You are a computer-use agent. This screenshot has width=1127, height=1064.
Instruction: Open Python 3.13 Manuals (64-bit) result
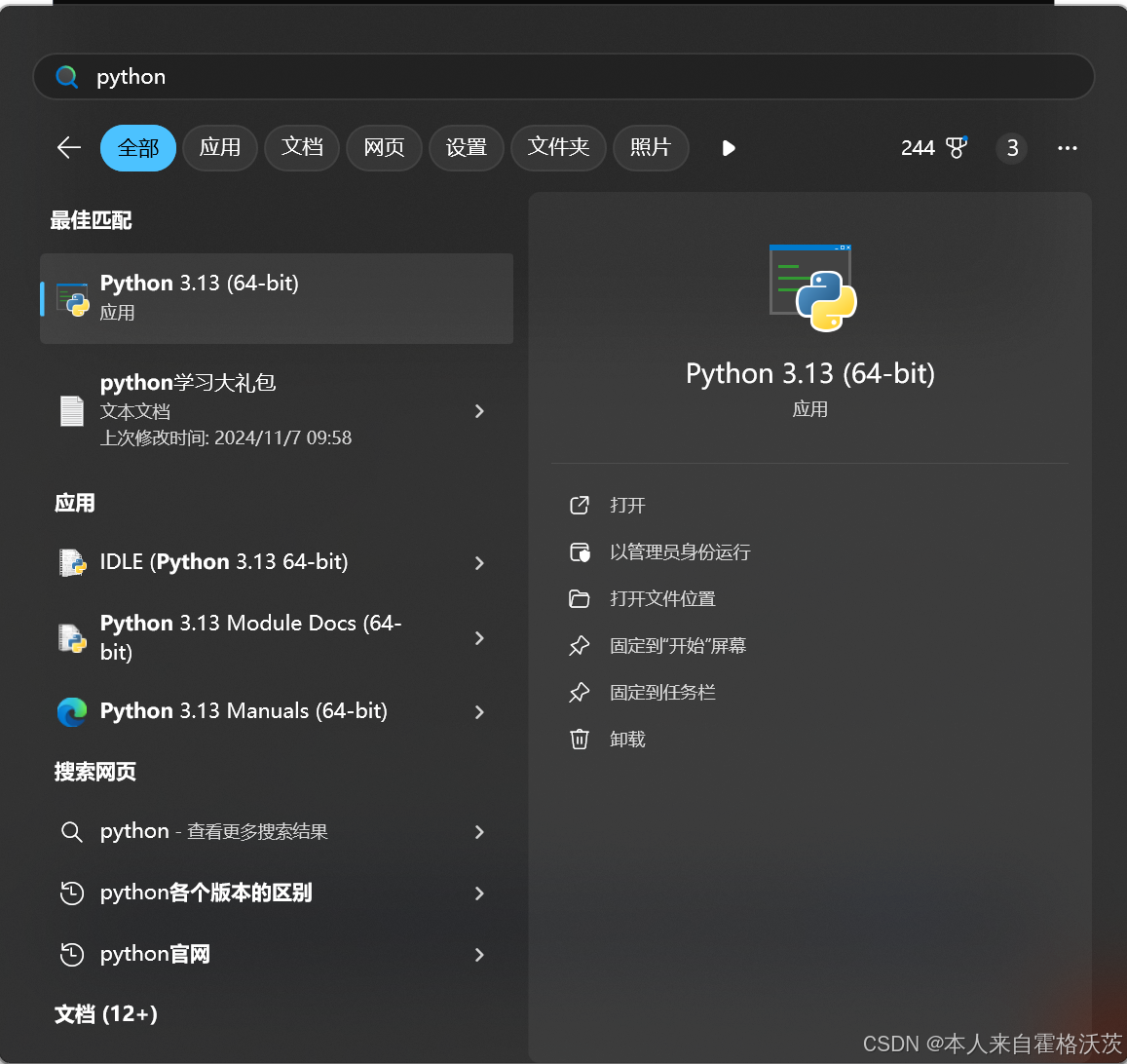point(277,711)
